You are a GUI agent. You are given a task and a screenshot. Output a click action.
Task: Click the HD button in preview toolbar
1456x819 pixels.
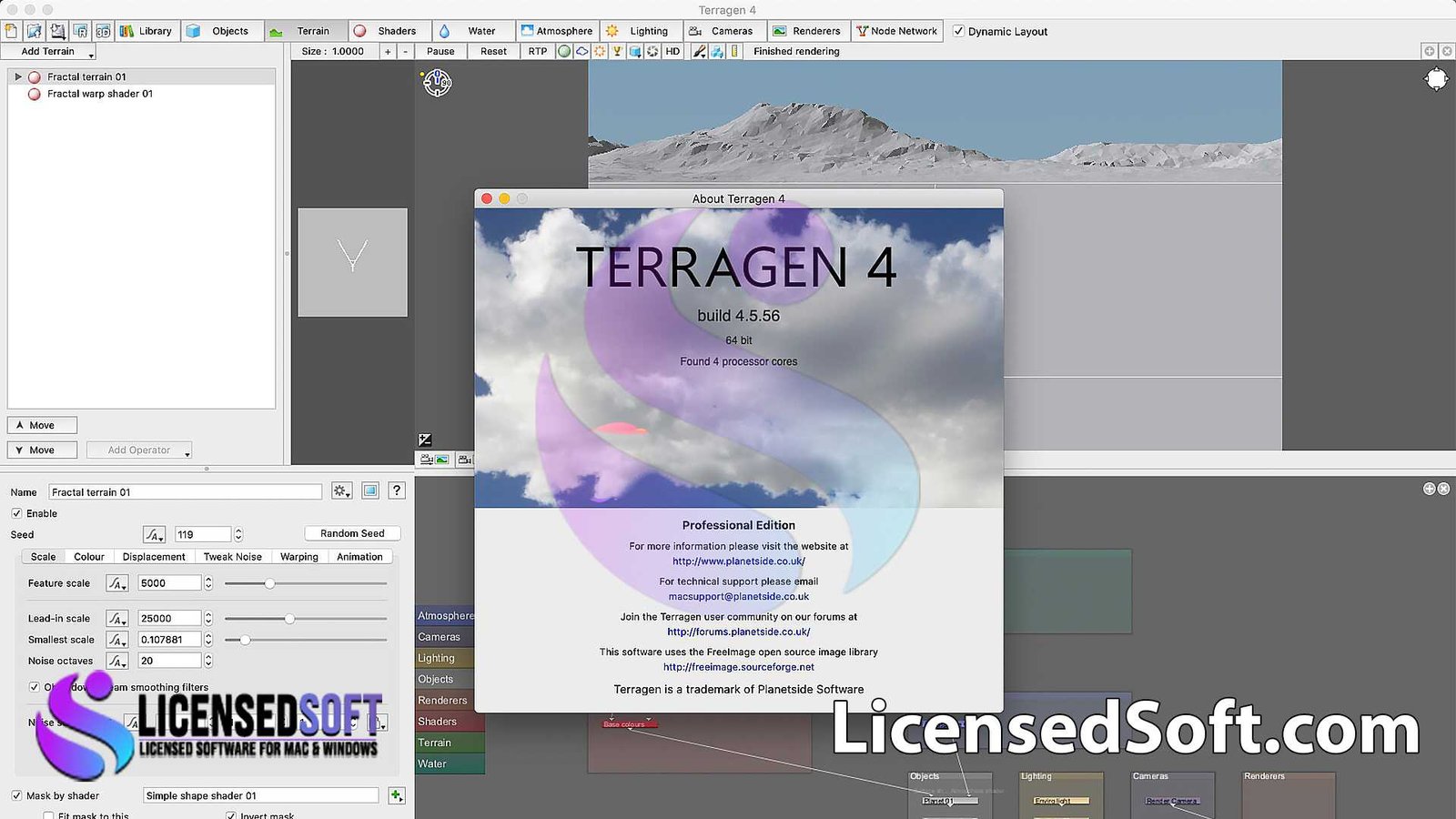point(672,51)
